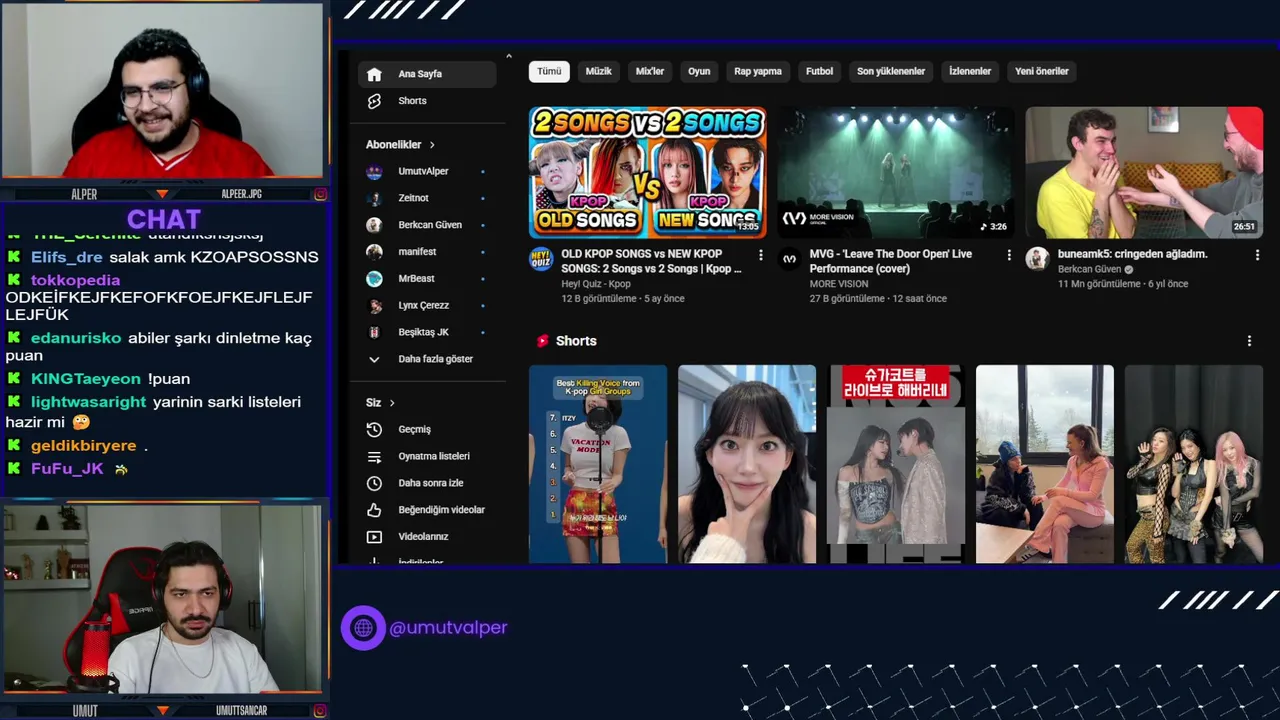
Task: Click Instagram icon on Umut webcam bar
Action: pos(320,710)
